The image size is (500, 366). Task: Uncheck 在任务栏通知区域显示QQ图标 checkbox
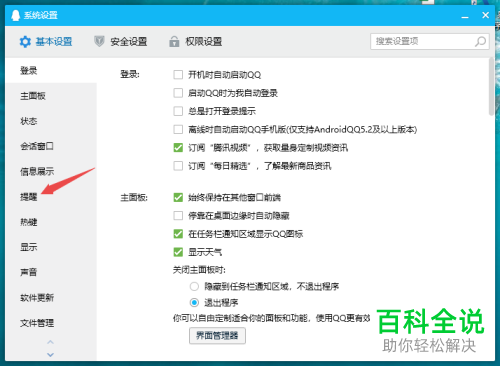[x=178, y=234]
